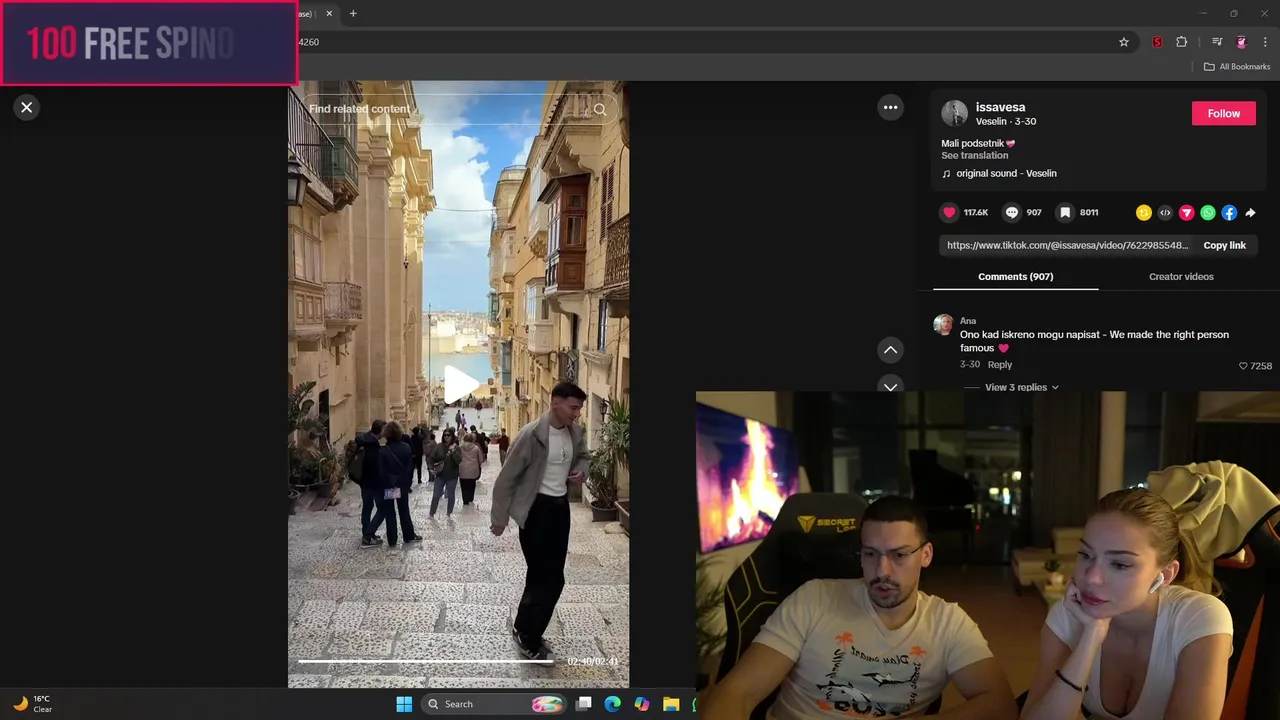Click the embed code icon
Screen dimensions: 1280x720
tap(1165, 212)
